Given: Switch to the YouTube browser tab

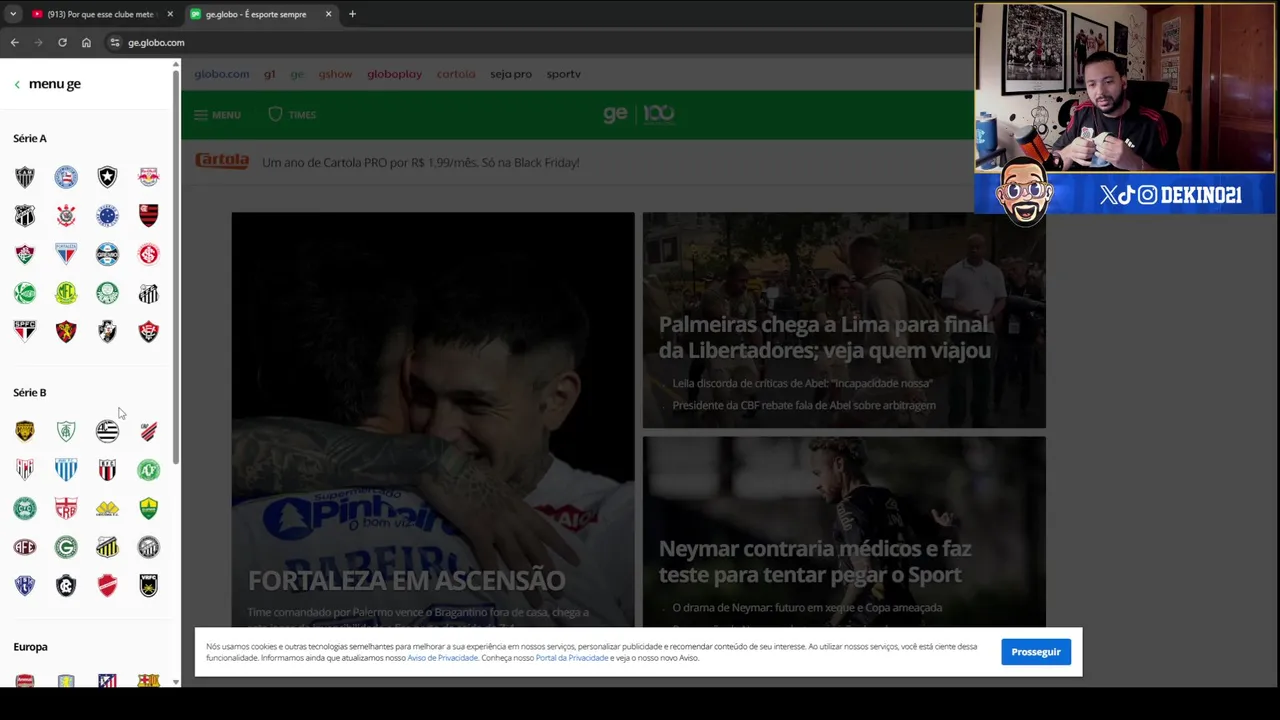Looking at the screenshot, I should pos(100,14).
